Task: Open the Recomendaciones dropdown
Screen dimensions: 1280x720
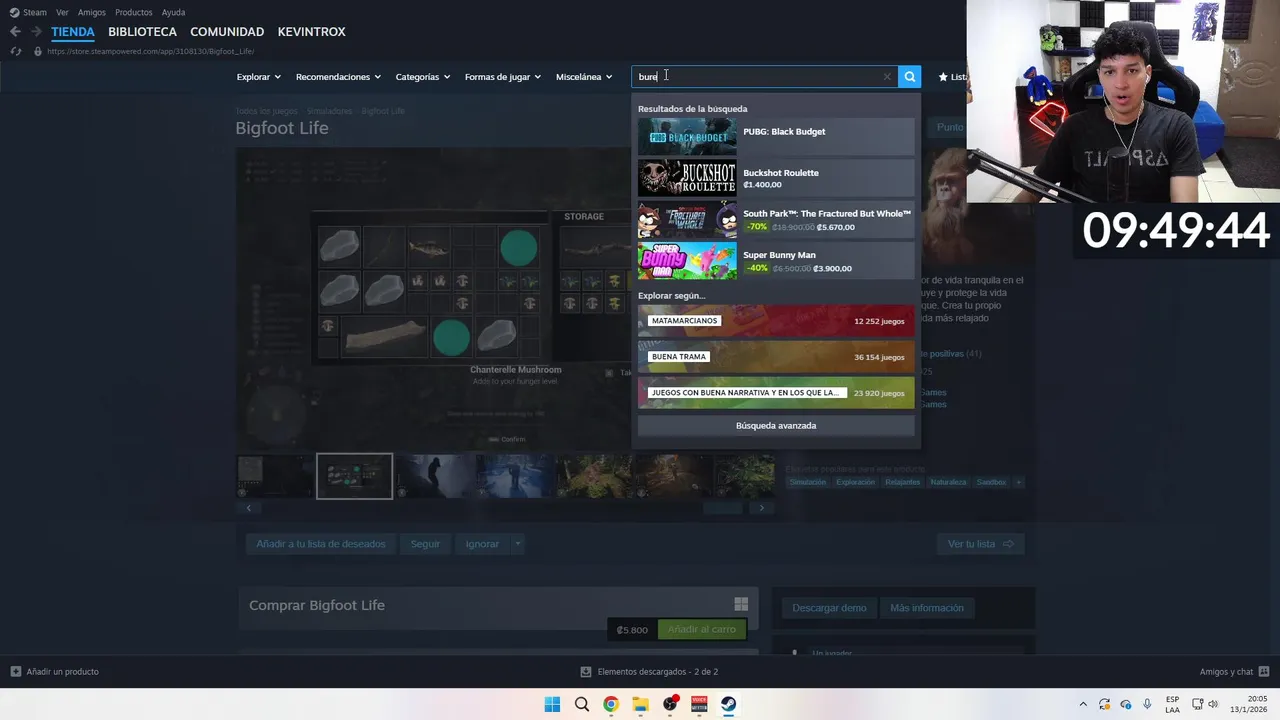Action: point(338,77)
